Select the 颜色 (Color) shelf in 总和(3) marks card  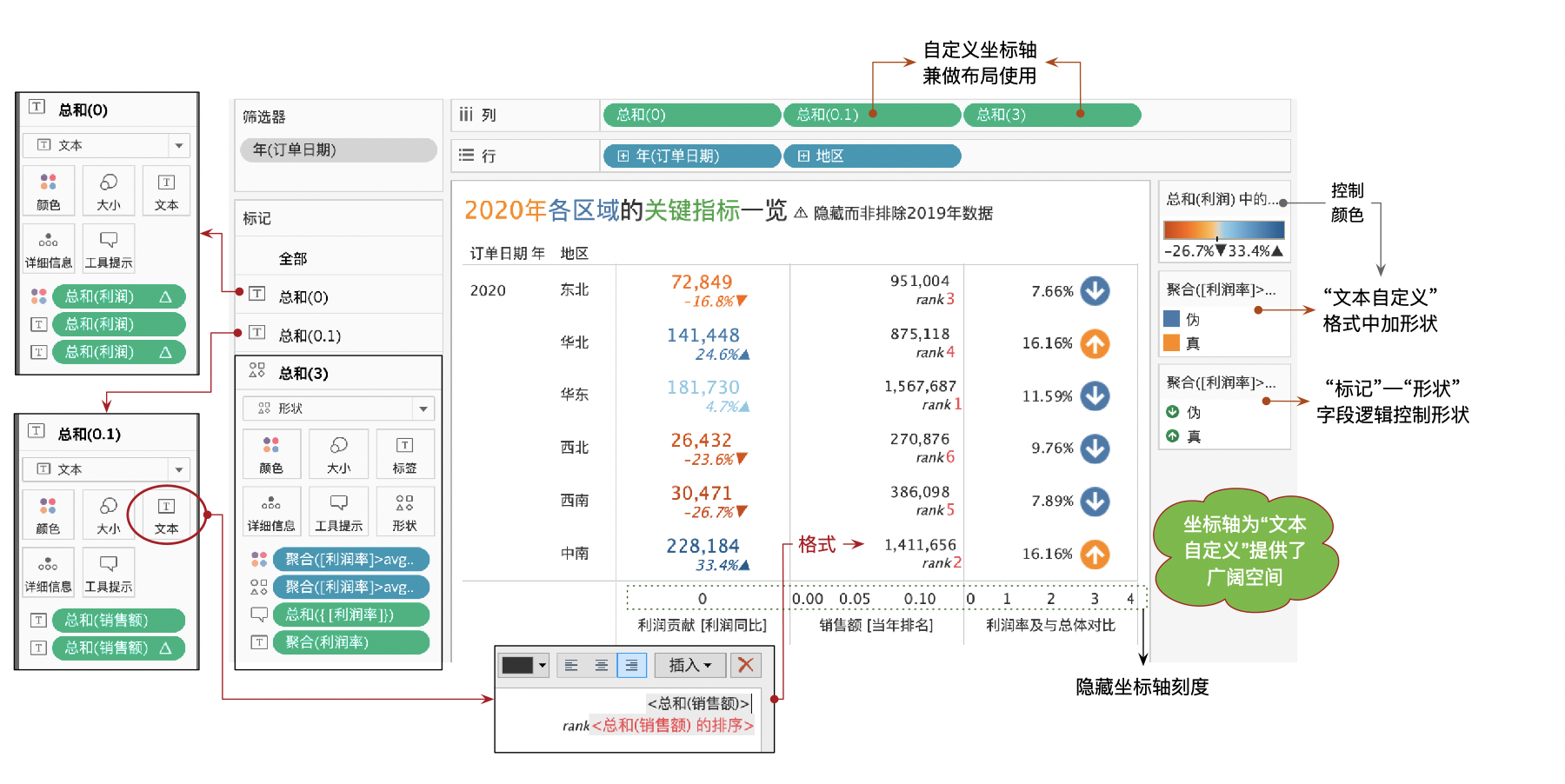click(x=271, y=454)
